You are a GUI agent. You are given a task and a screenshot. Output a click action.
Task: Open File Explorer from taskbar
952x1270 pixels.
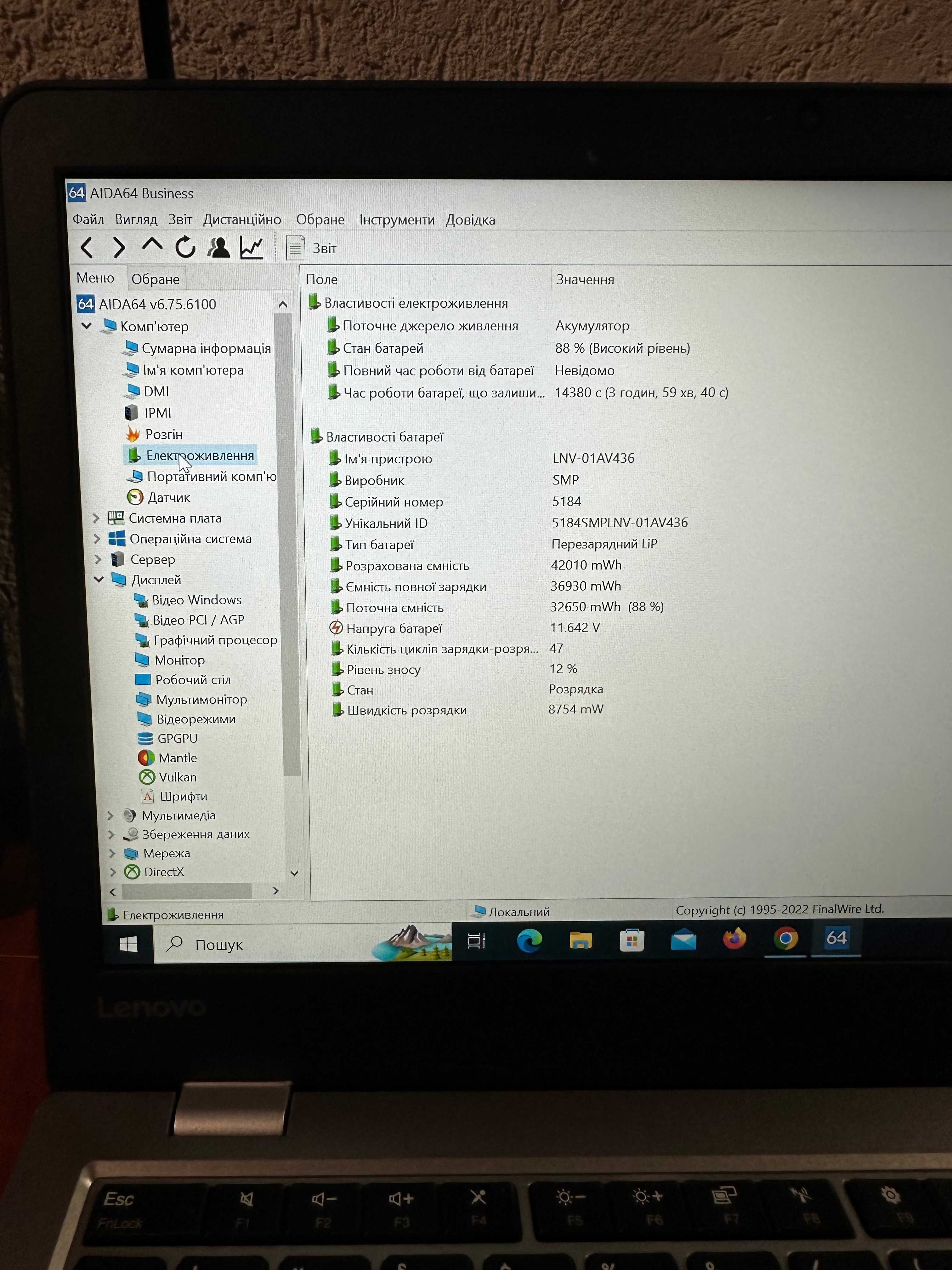tap(581, 941)
